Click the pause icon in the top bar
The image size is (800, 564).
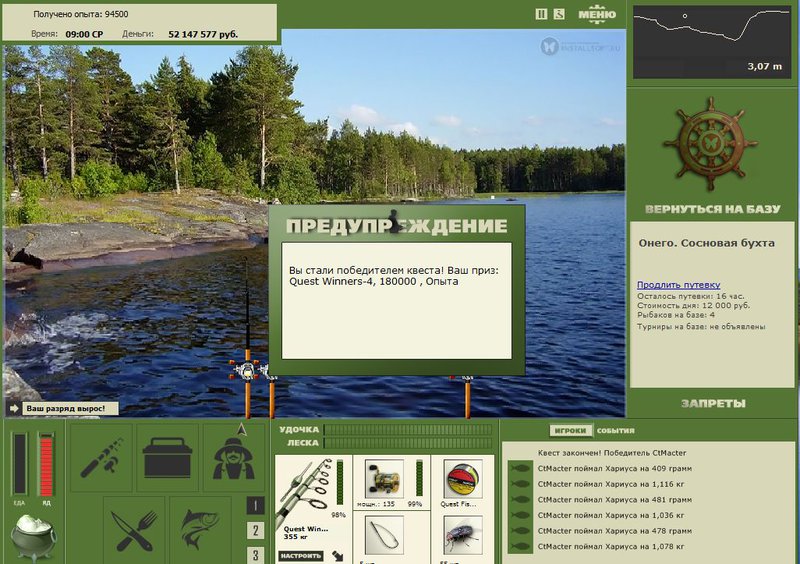coord(541,14)
